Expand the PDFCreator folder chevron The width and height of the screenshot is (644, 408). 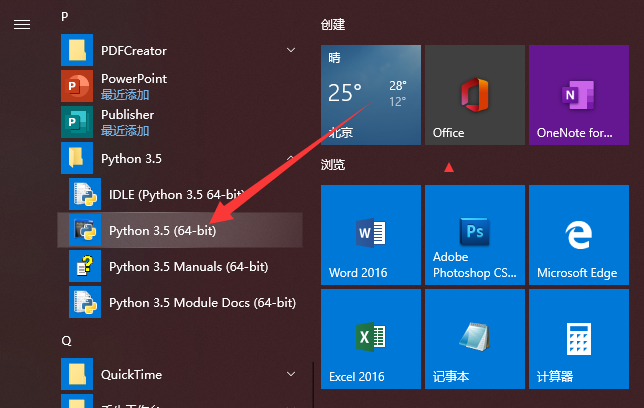click(x=291, y=50)
